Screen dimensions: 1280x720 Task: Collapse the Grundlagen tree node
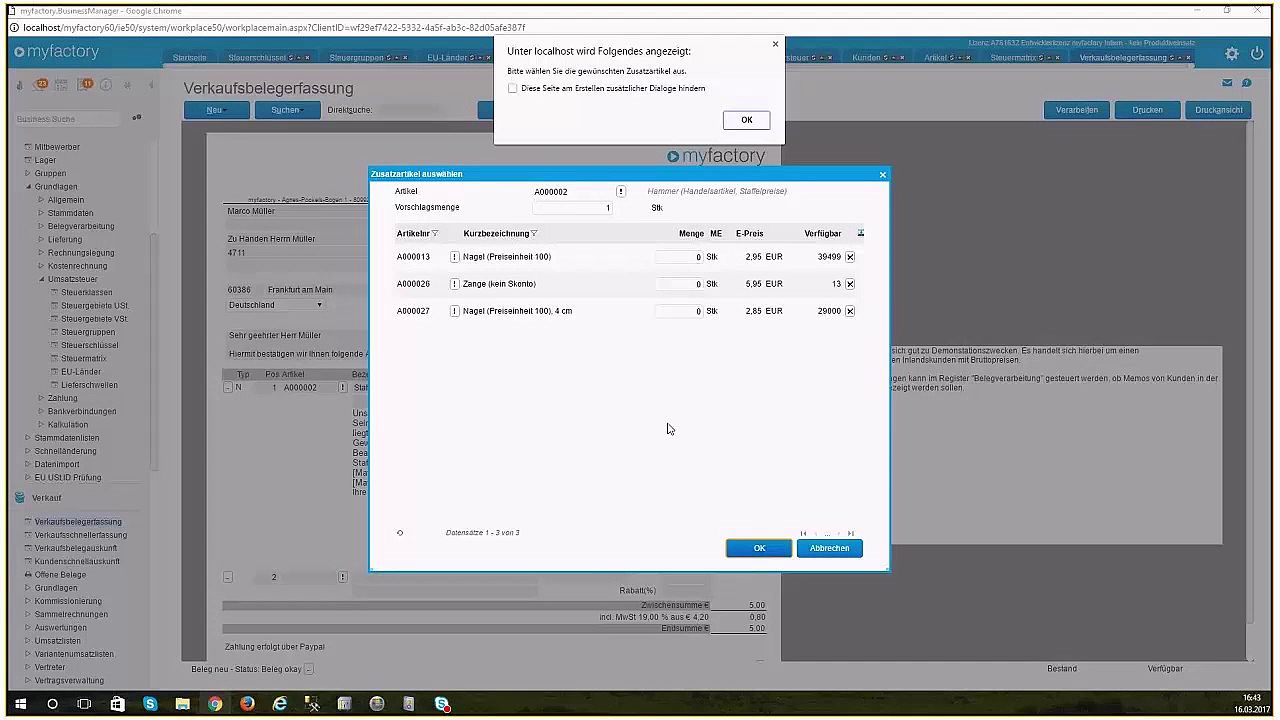pos(28,186)
